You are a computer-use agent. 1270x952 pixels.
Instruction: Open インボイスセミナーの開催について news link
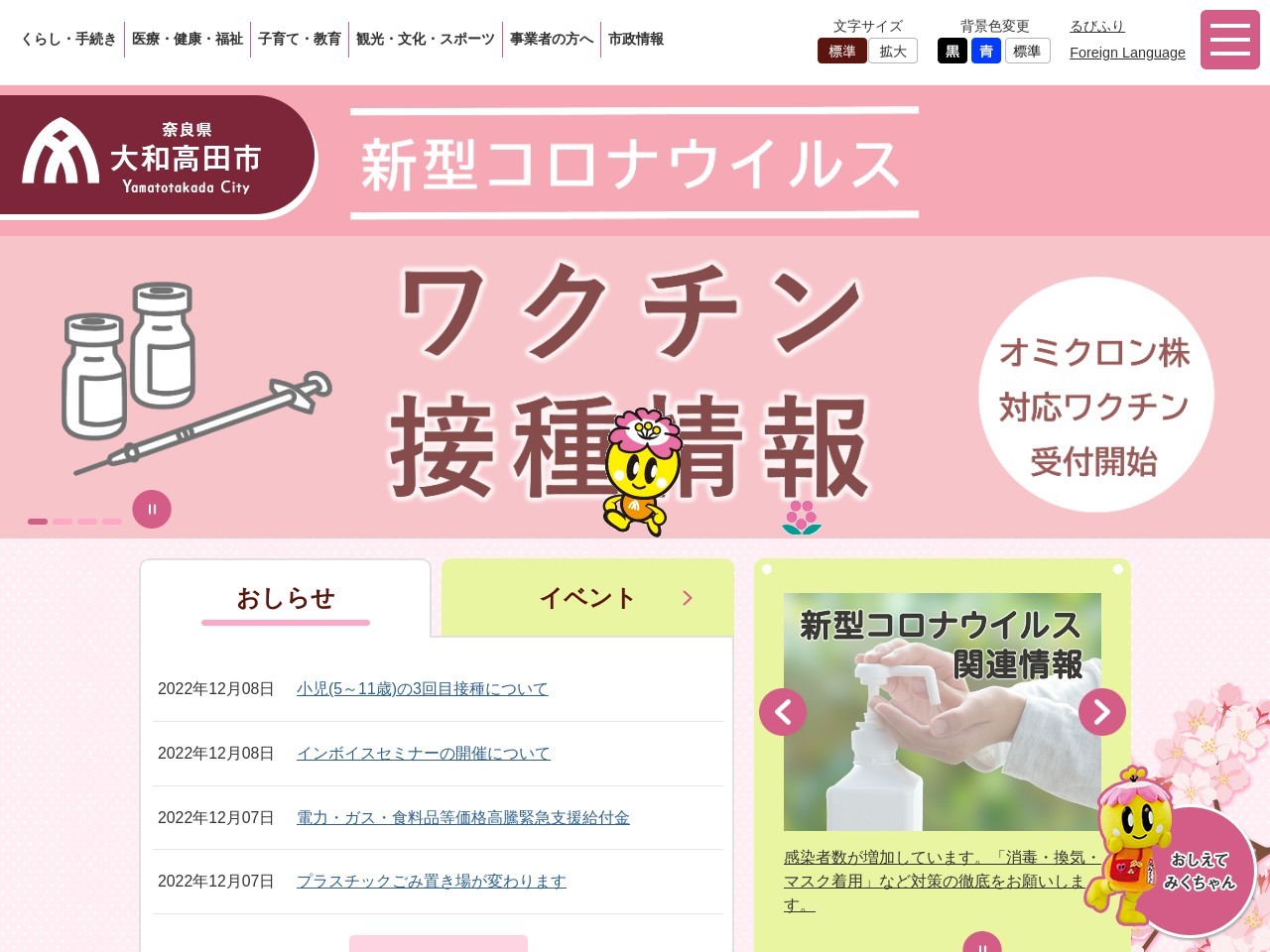click(423, 754)
